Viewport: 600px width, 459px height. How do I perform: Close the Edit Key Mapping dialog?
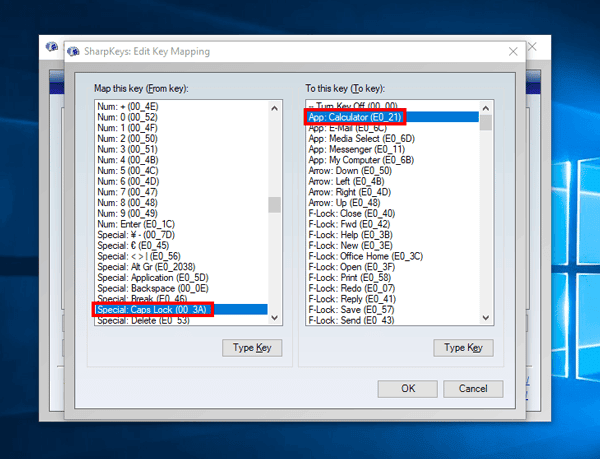513,52
